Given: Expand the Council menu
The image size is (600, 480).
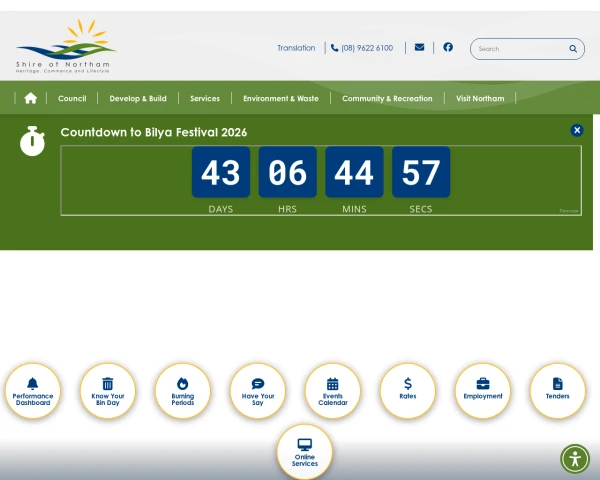Looking at the screenshot, I should click(72, 98).
